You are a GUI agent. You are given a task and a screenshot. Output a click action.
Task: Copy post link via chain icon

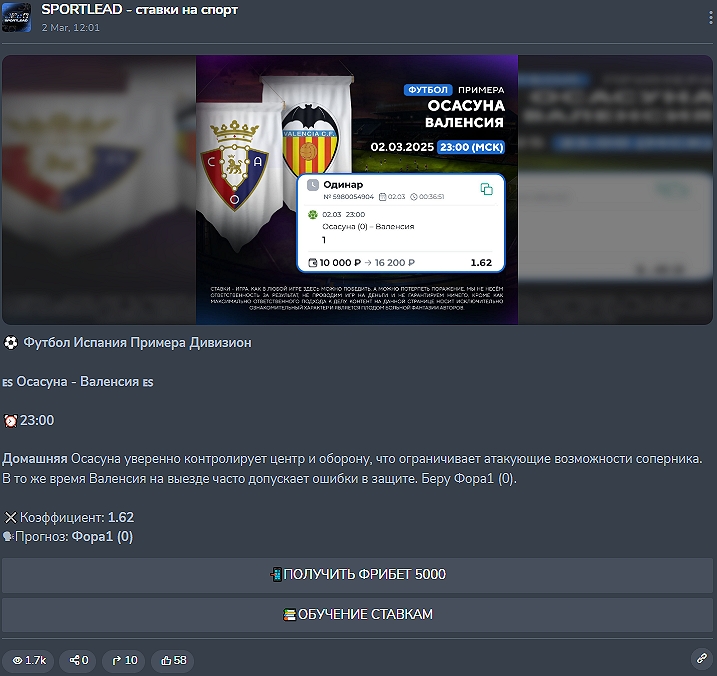point(700,659)
